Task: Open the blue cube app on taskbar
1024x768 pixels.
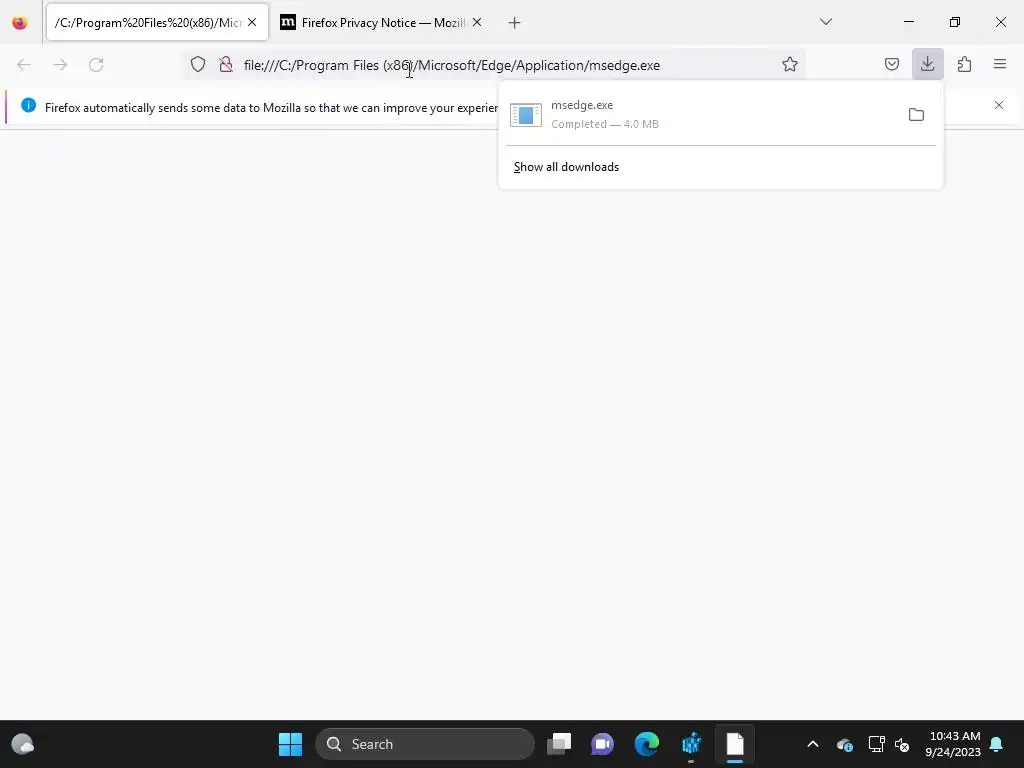Action: tap(691, 744)
